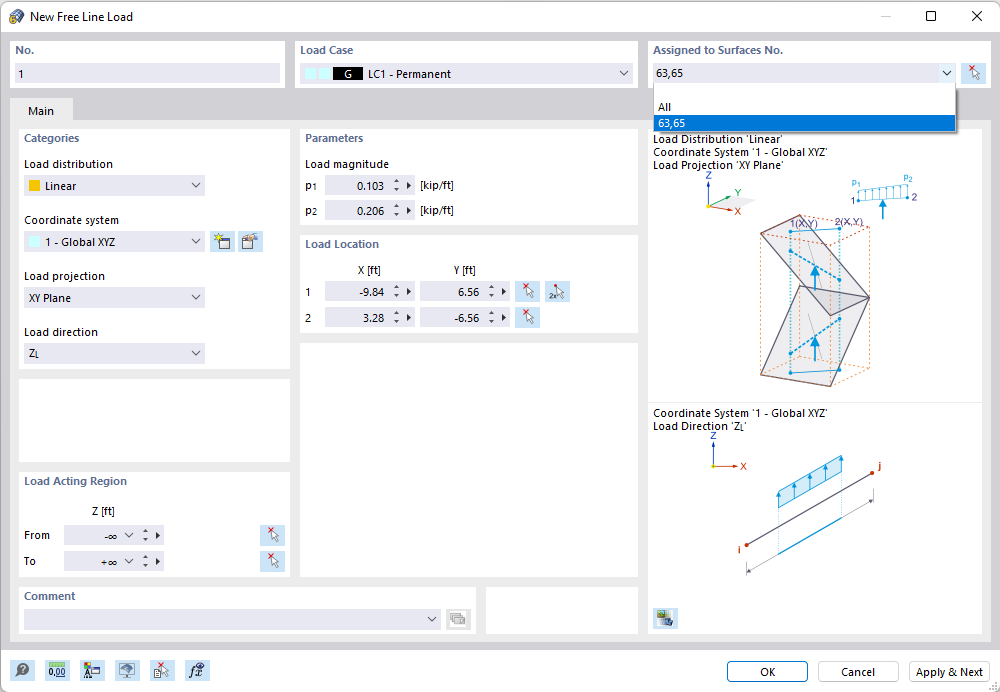
Task: Open the To Z flyout arrow
Action: 158,561
